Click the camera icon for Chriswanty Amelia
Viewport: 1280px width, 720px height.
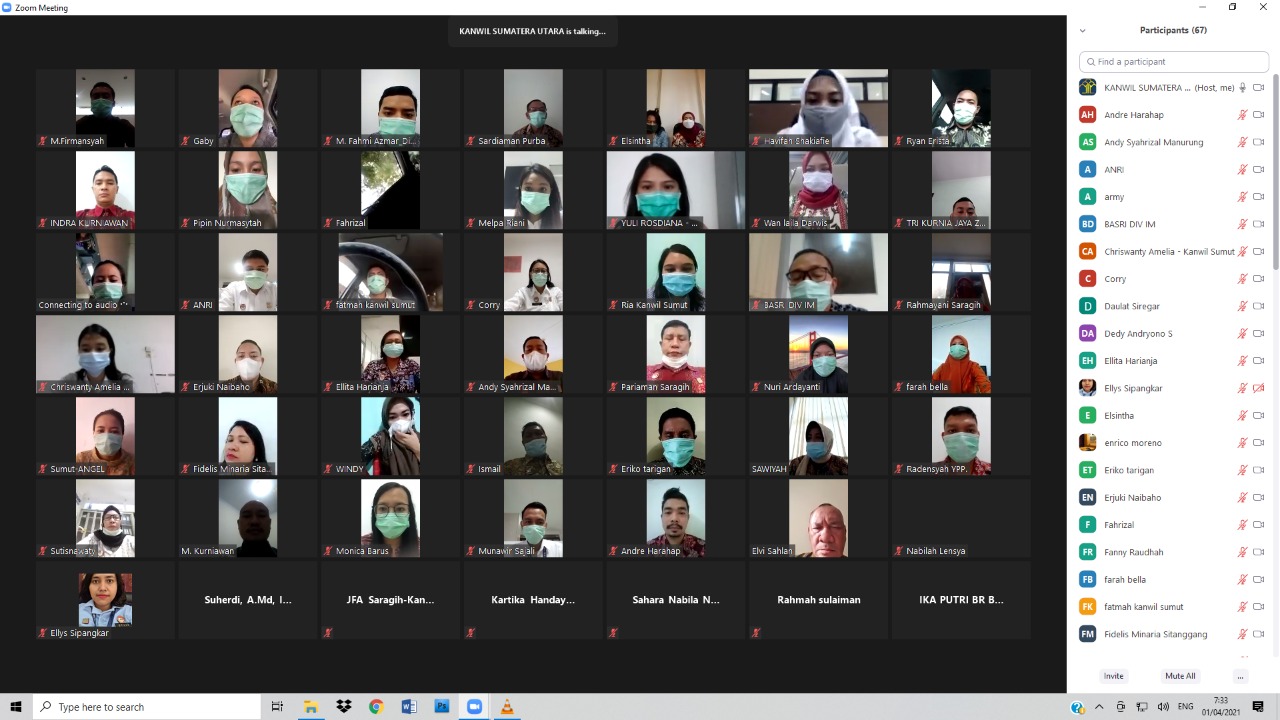(1259, 251)
